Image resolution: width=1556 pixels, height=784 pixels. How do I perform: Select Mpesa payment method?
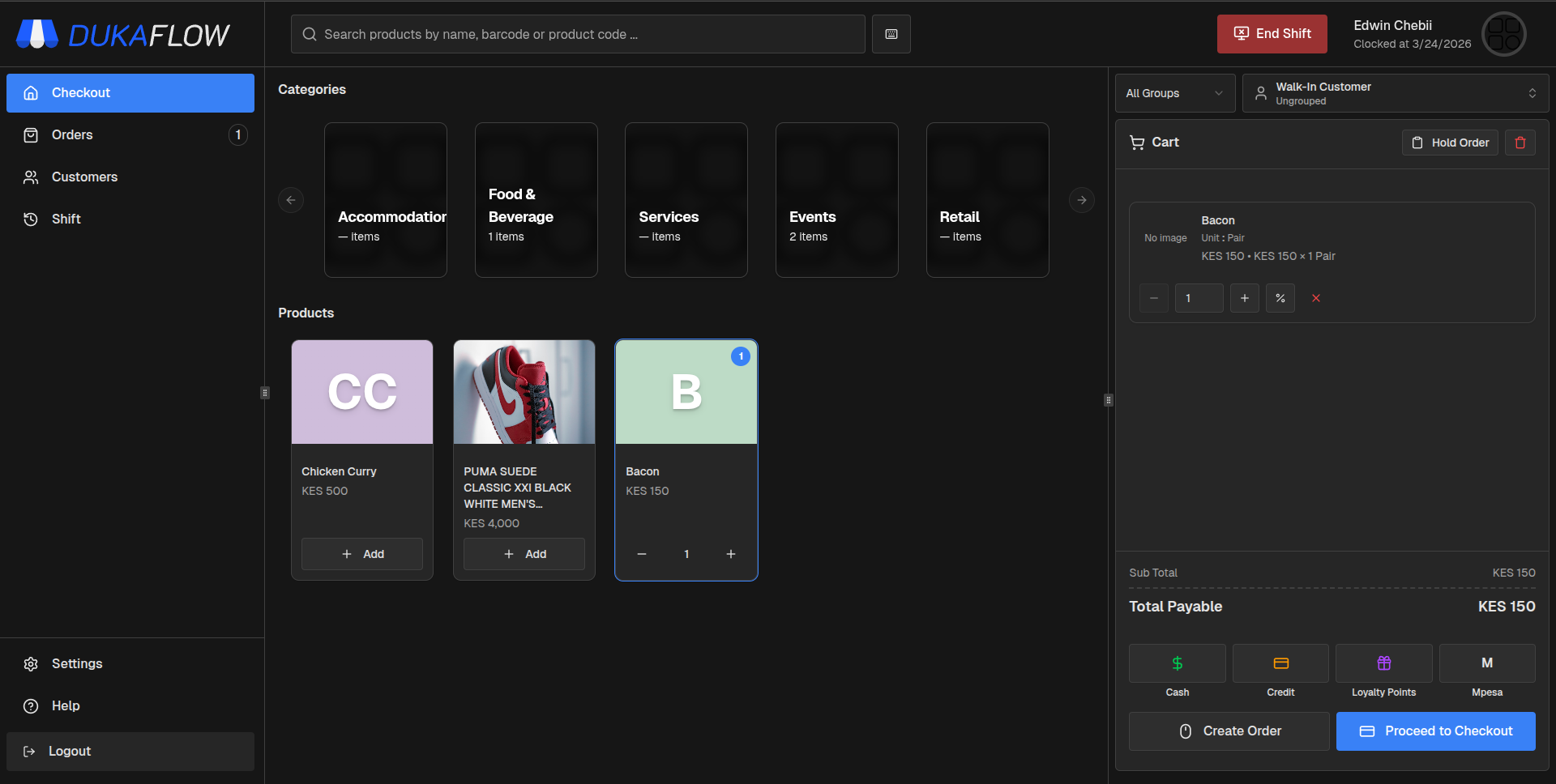1486,663
